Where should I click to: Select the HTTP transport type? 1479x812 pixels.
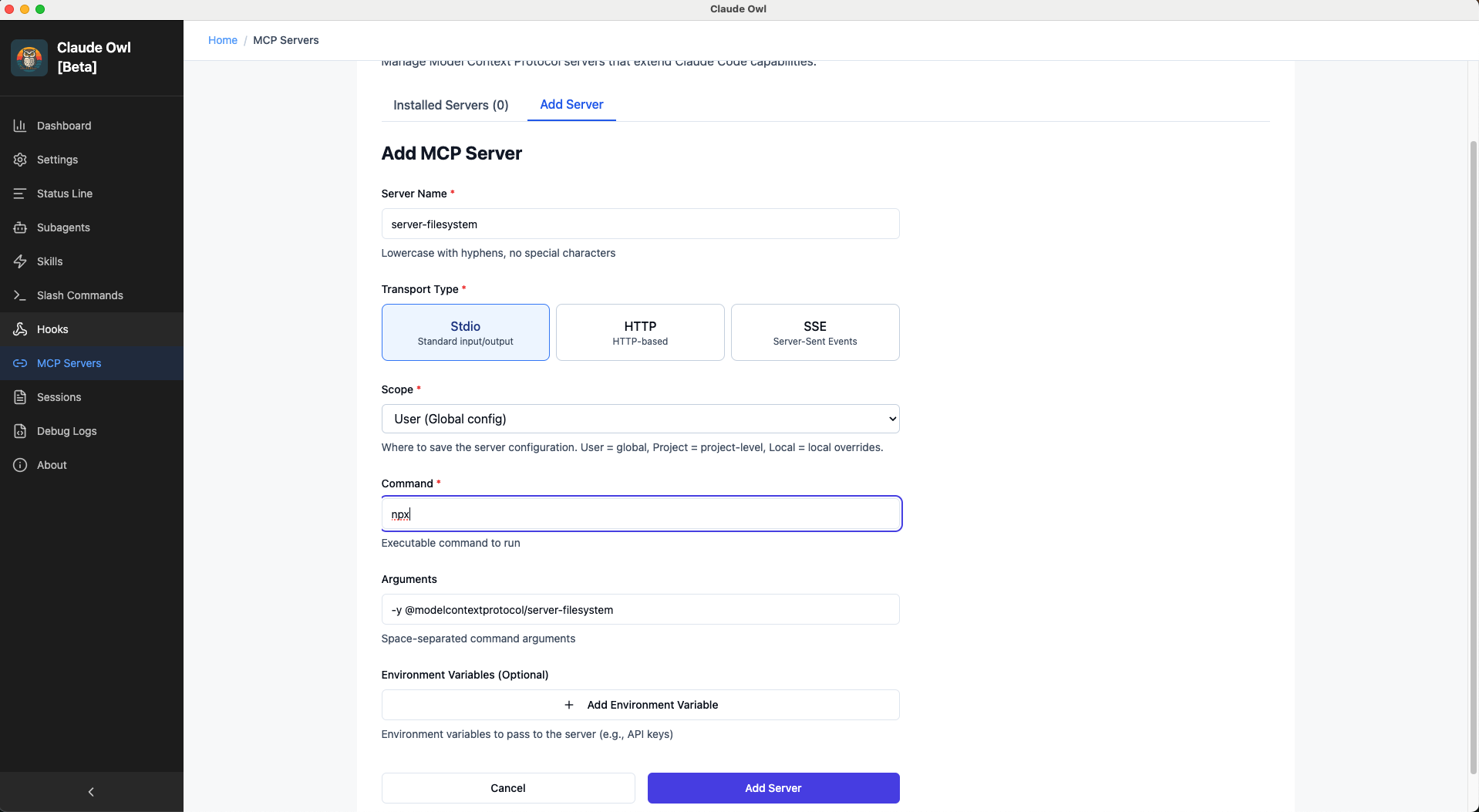tap(639, 332)
